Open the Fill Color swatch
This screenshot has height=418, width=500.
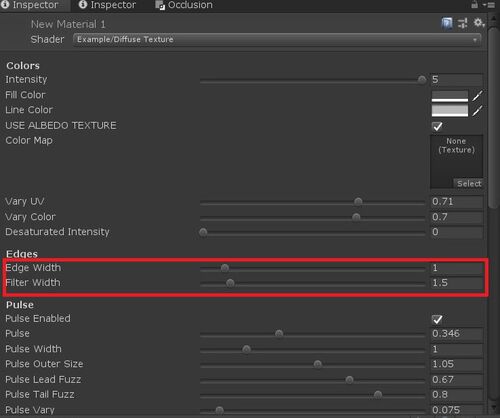(450, 96)
